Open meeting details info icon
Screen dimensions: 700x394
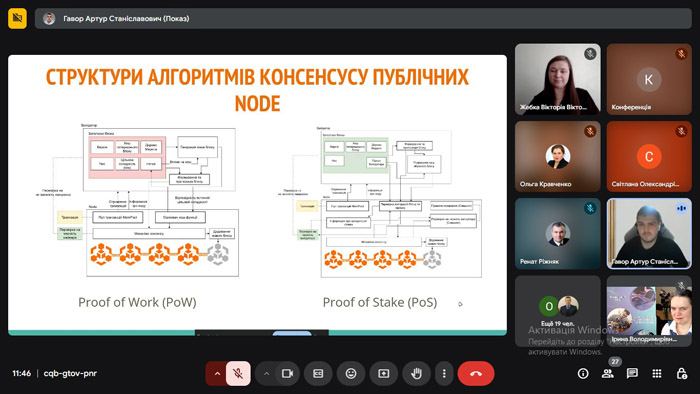coord(583,373)
